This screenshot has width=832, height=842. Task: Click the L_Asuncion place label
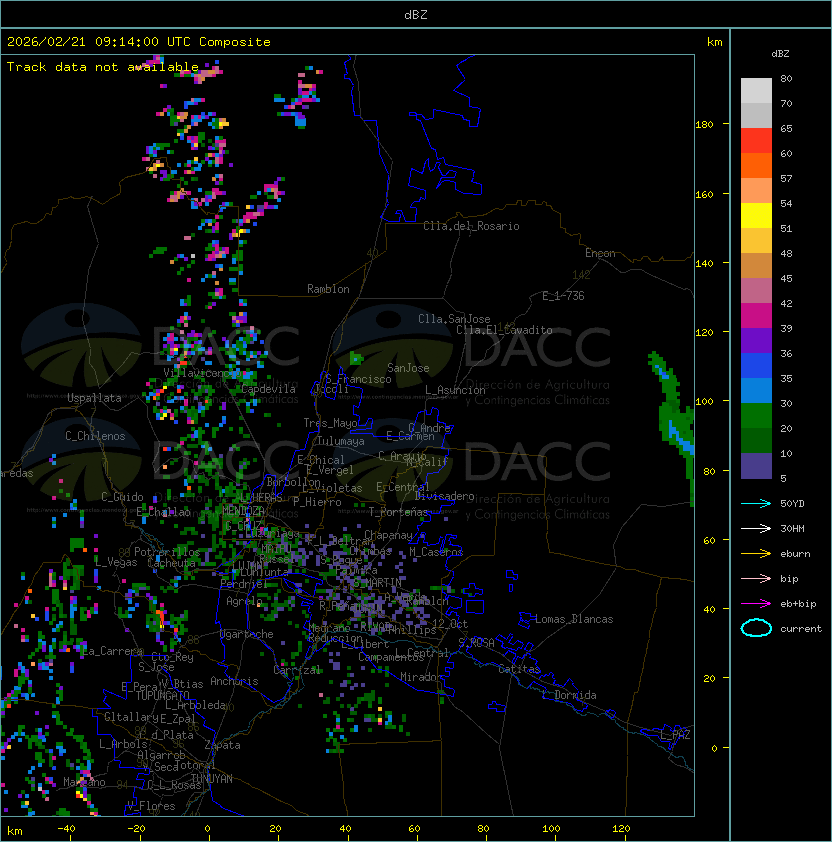[x=455, y=390]
